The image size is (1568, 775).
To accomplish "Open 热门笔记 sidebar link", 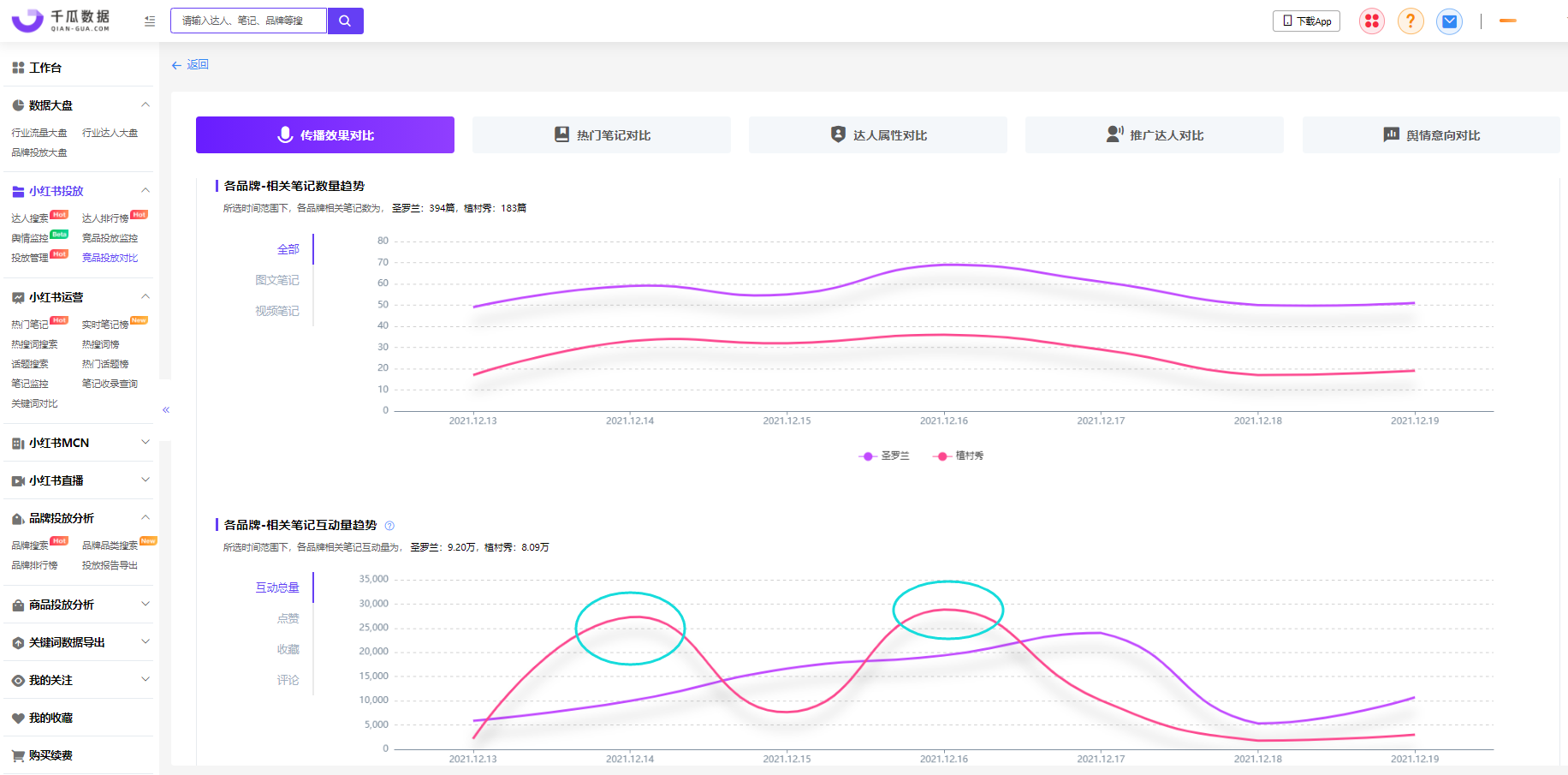I will point(30,325).
